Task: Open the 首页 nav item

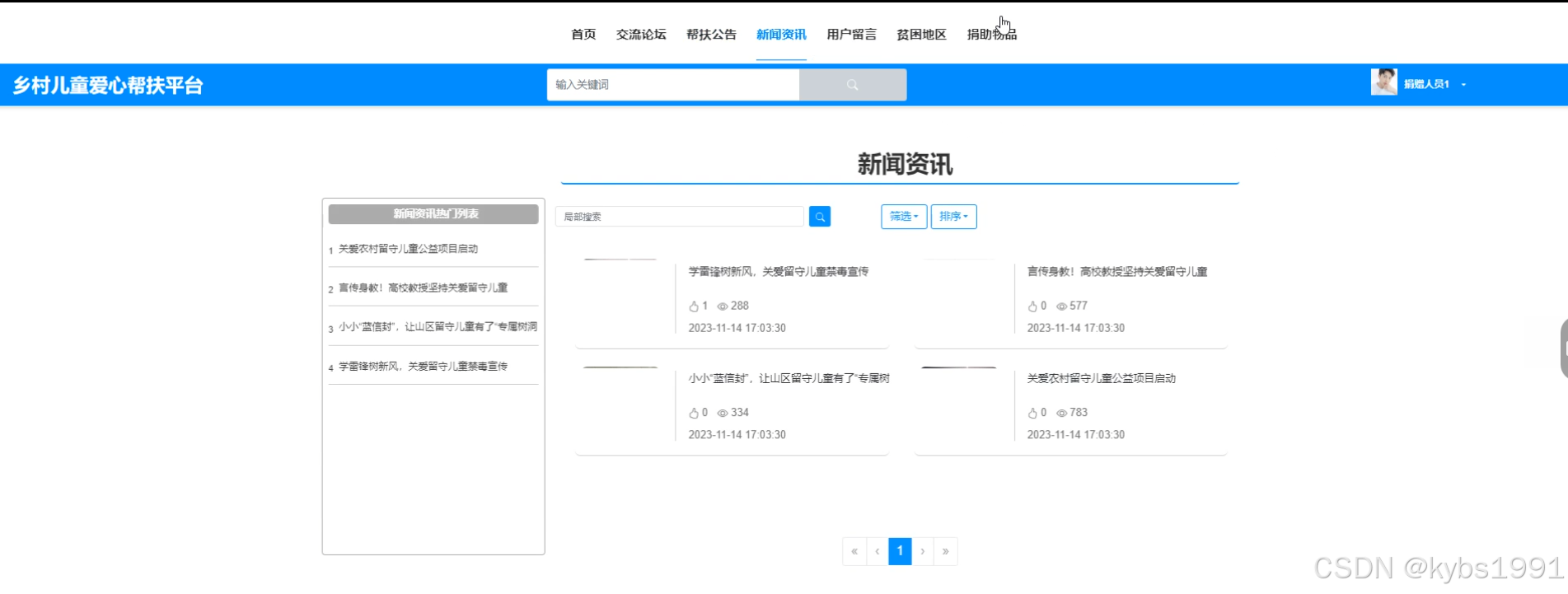Action: (583, 35)
